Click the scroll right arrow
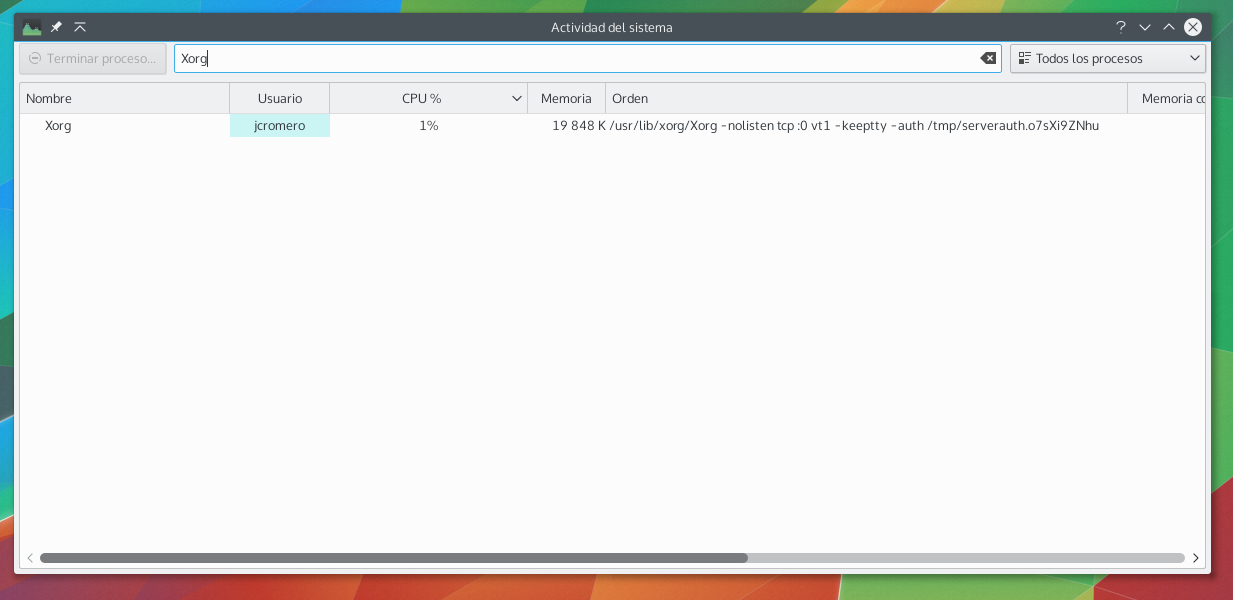The height and width of the screenshot is (600, 1233). point(1196,558)
